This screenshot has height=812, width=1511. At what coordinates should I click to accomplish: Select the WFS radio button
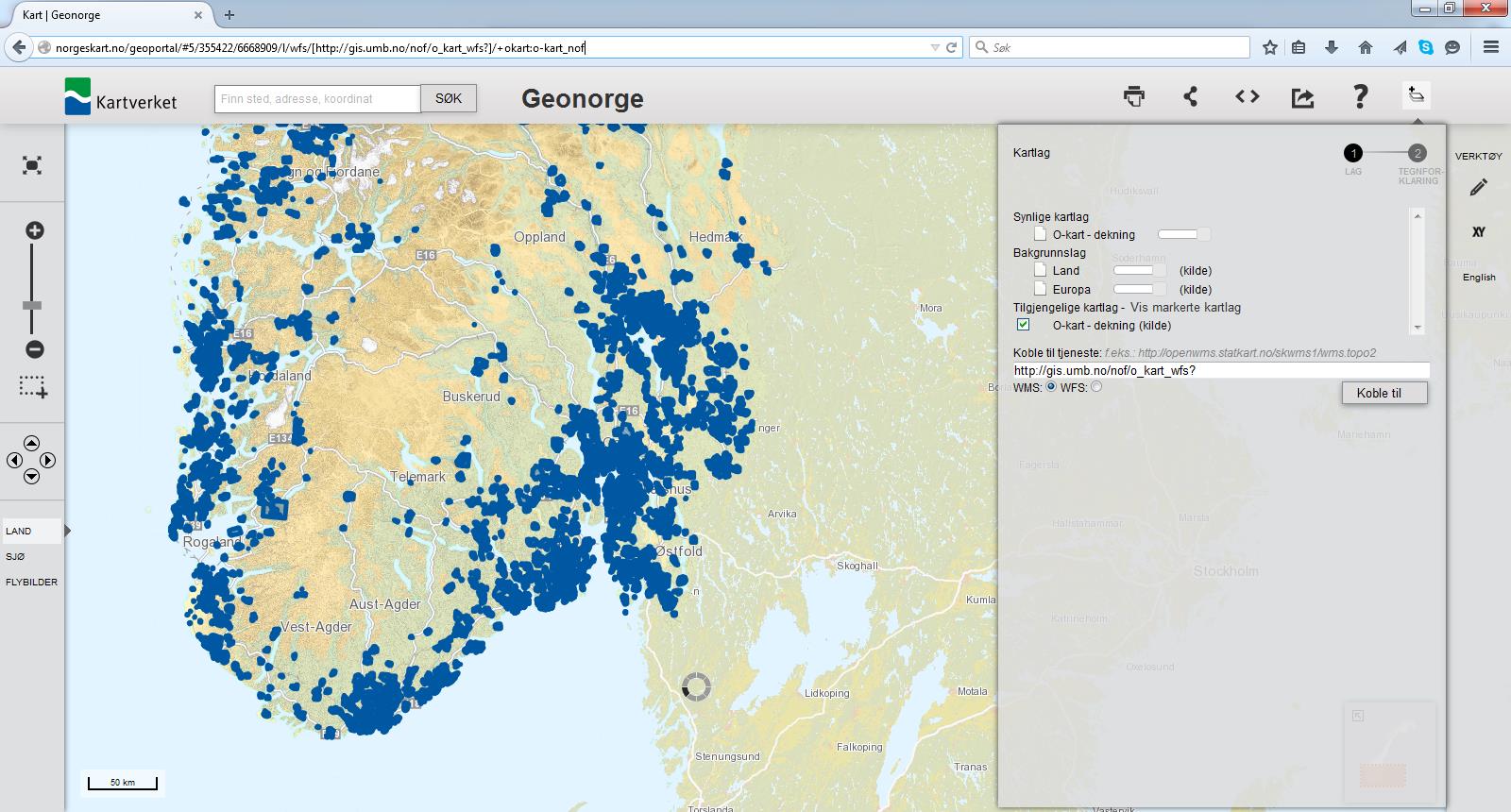pos(1096,386)
